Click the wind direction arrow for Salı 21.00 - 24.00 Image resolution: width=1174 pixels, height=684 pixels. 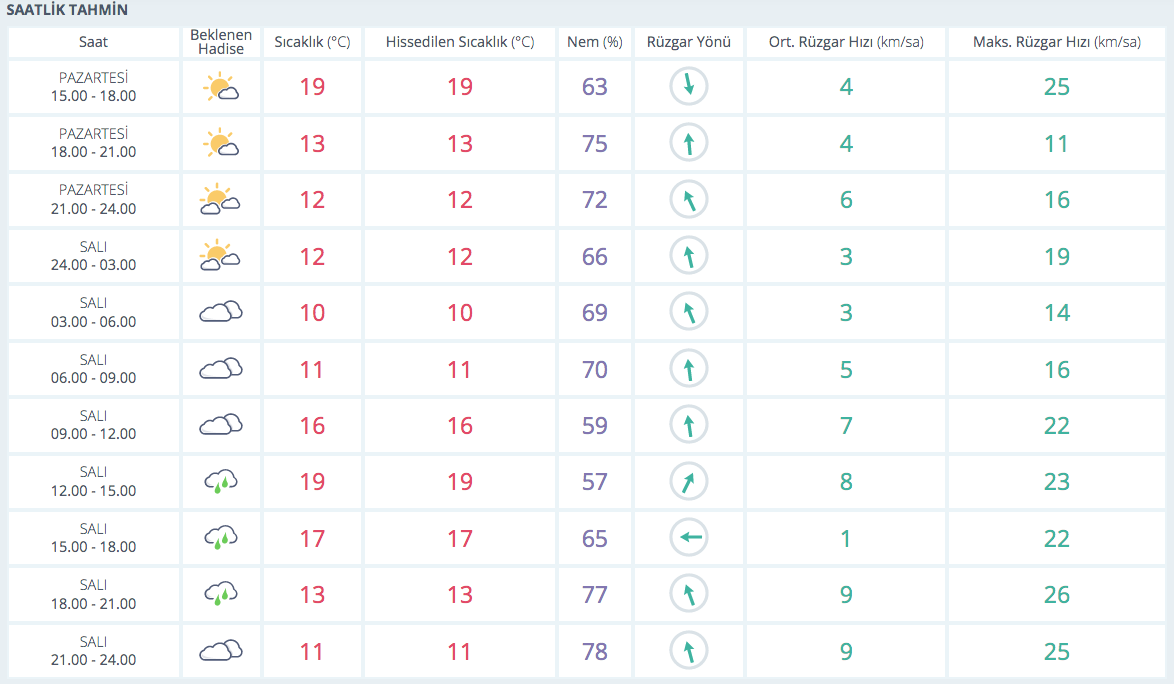[x=688, y=652]
